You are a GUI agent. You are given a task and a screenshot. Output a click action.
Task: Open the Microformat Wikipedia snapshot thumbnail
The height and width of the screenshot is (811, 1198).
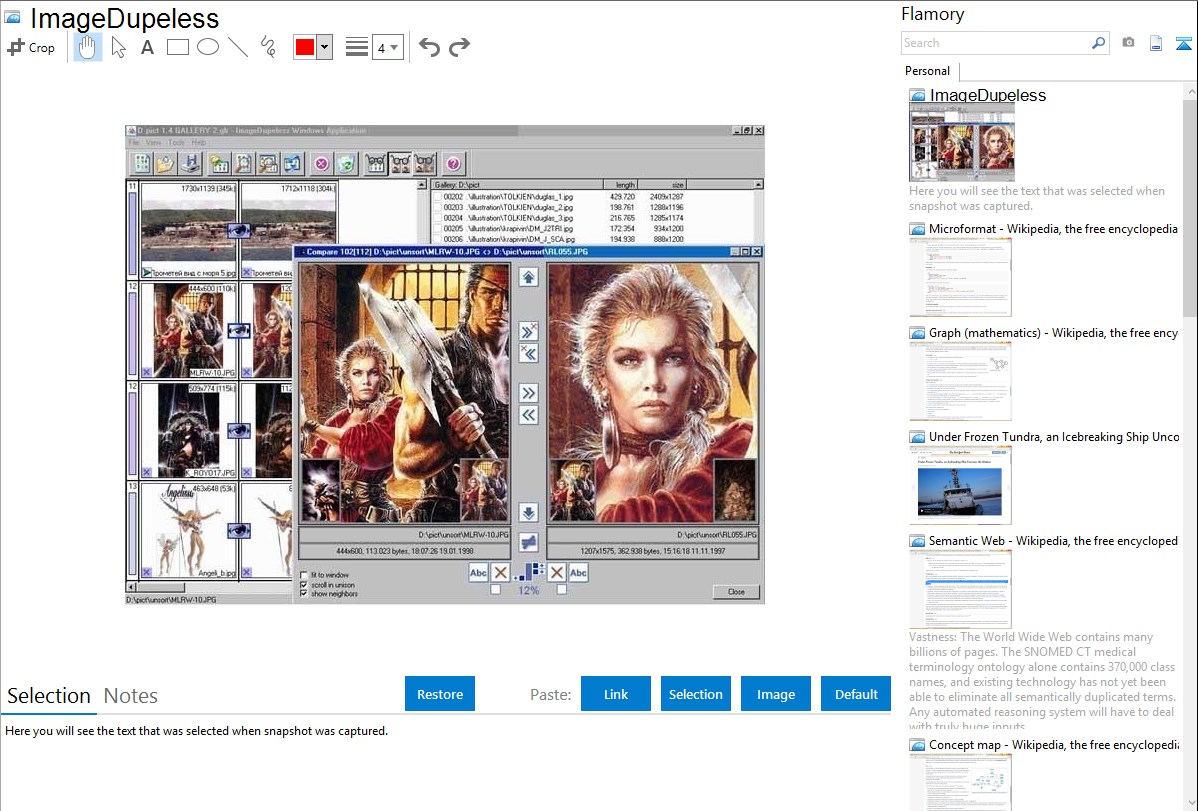[x=960, y=277]
